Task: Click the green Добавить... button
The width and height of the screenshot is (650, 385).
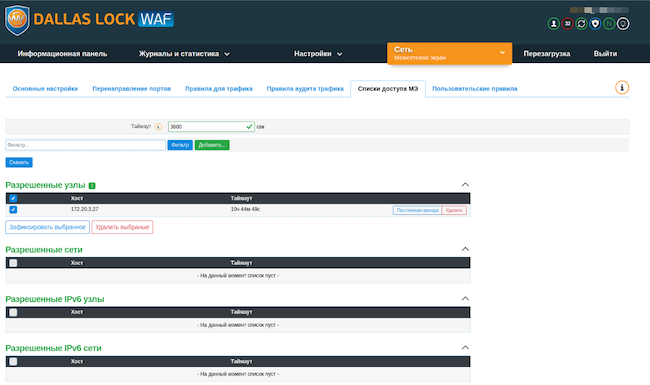Action: coord(212,145)
